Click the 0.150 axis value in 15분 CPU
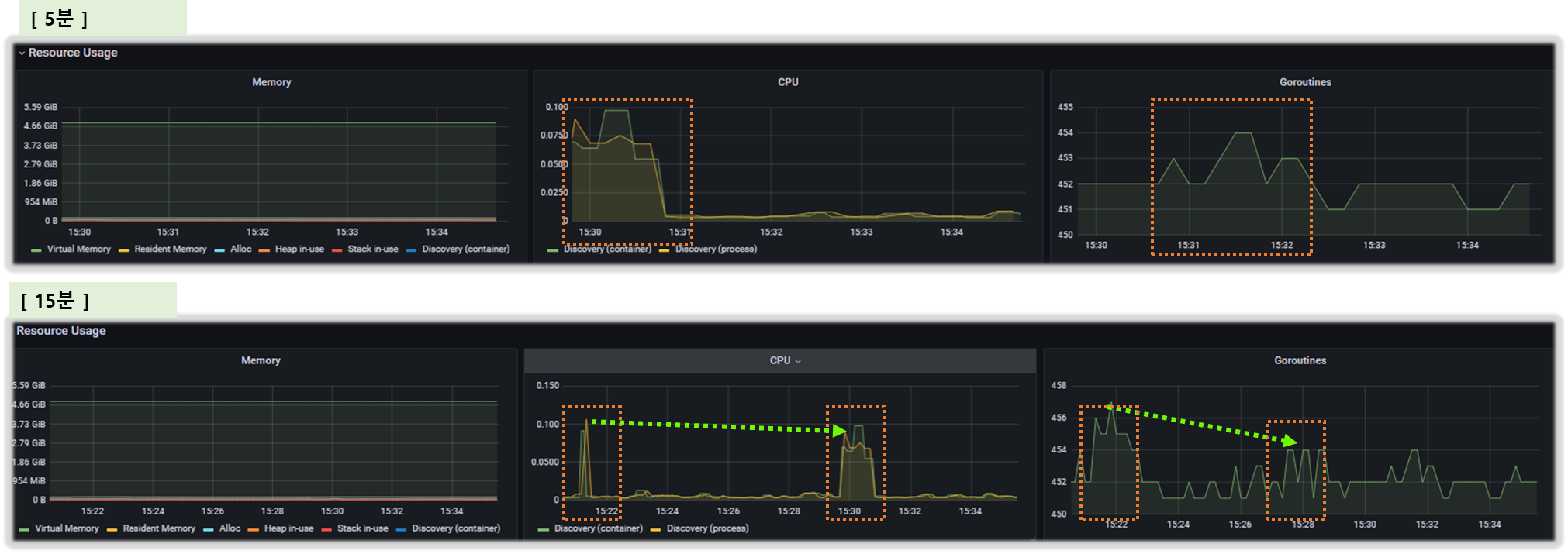This screenshot has height=554, width=1568. click(x=547, y=385)
